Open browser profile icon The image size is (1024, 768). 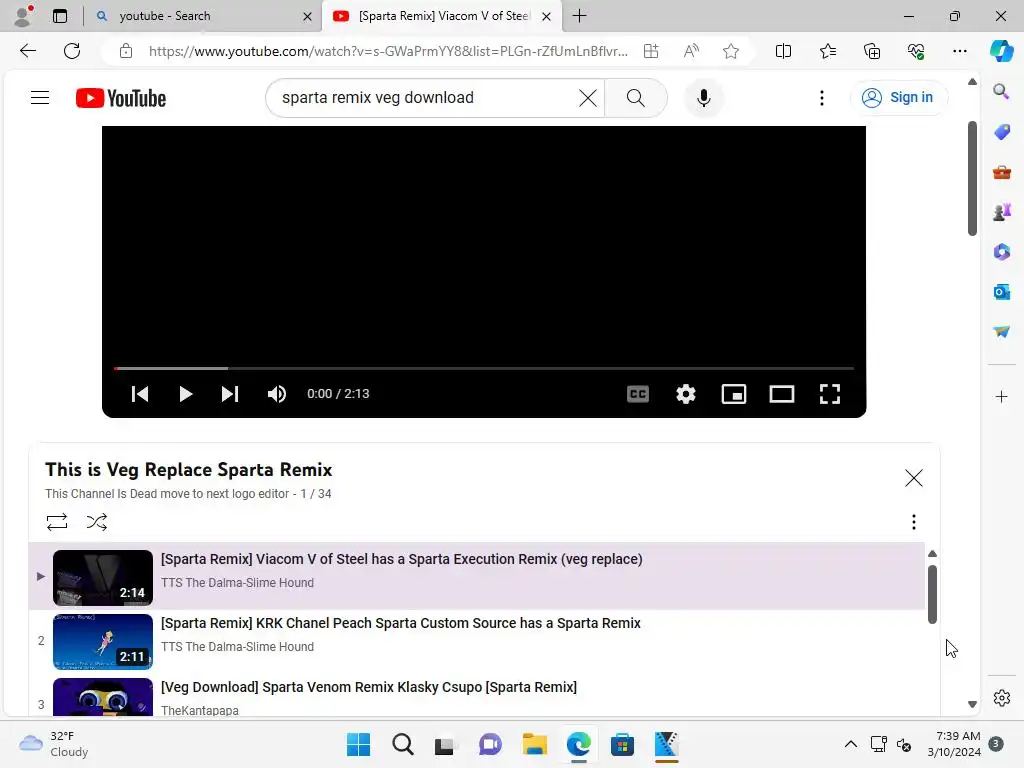(x=23, y=16)
